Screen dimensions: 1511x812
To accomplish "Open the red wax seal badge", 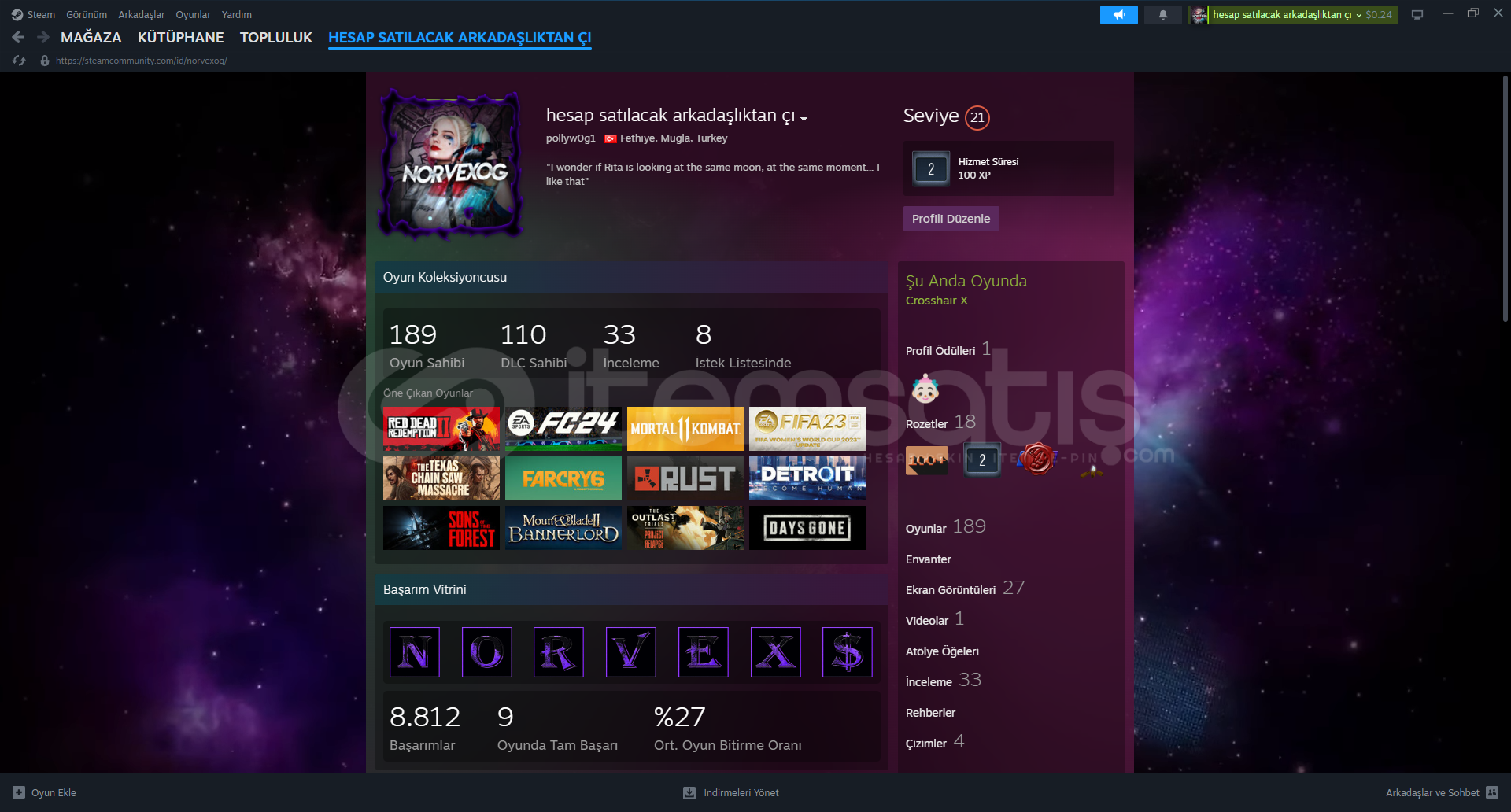I will point(1036,460).
